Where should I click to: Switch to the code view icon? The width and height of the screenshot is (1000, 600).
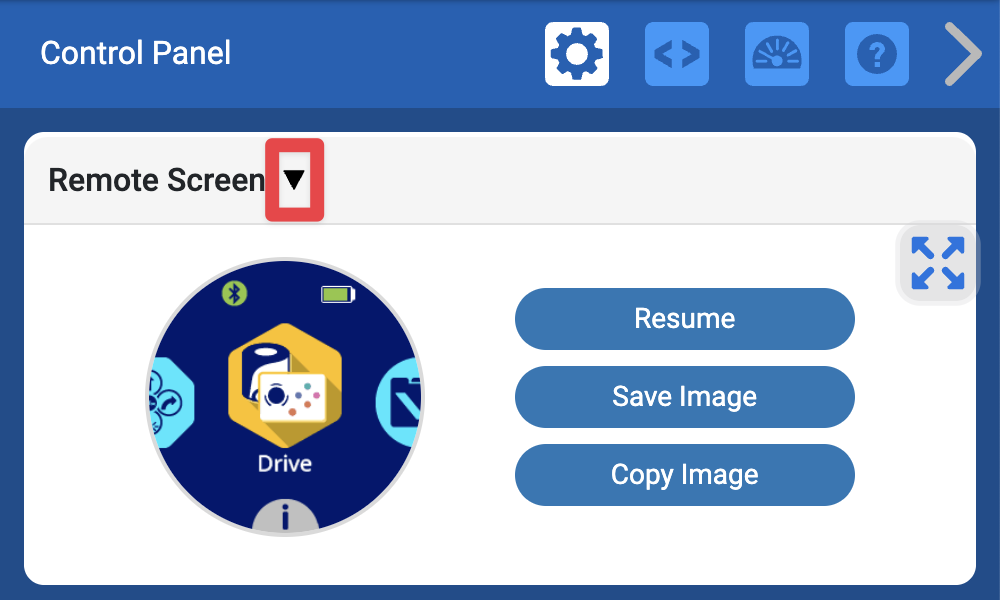point(676,54)
